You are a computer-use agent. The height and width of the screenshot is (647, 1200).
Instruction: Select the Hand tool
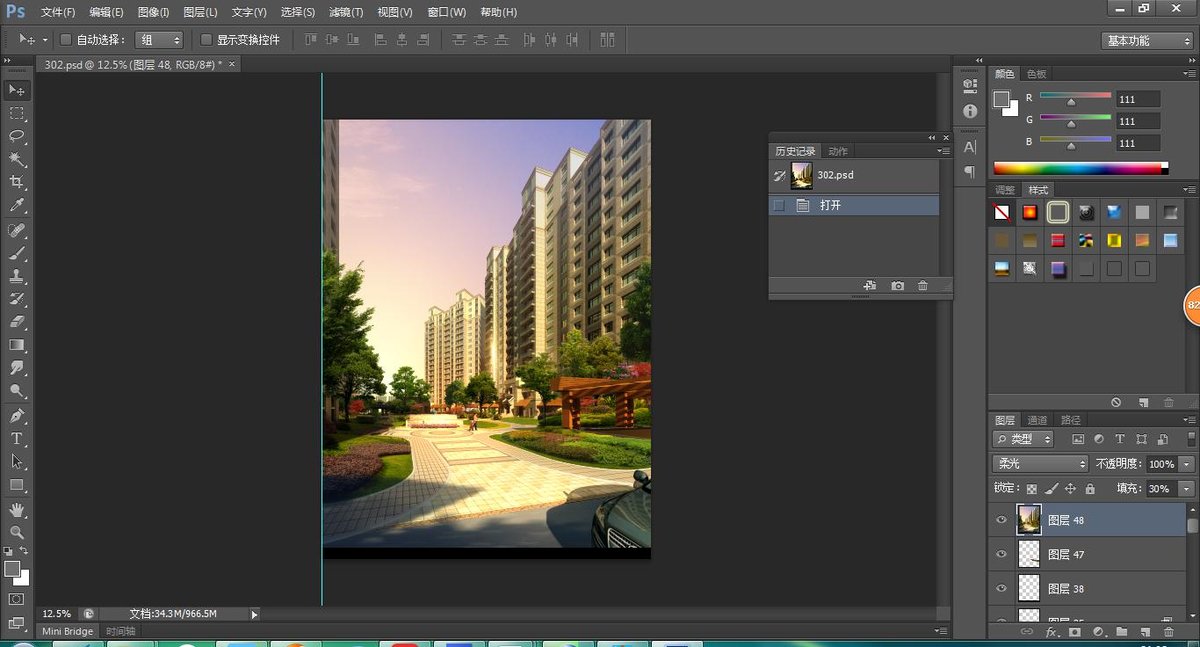[17, 510]
